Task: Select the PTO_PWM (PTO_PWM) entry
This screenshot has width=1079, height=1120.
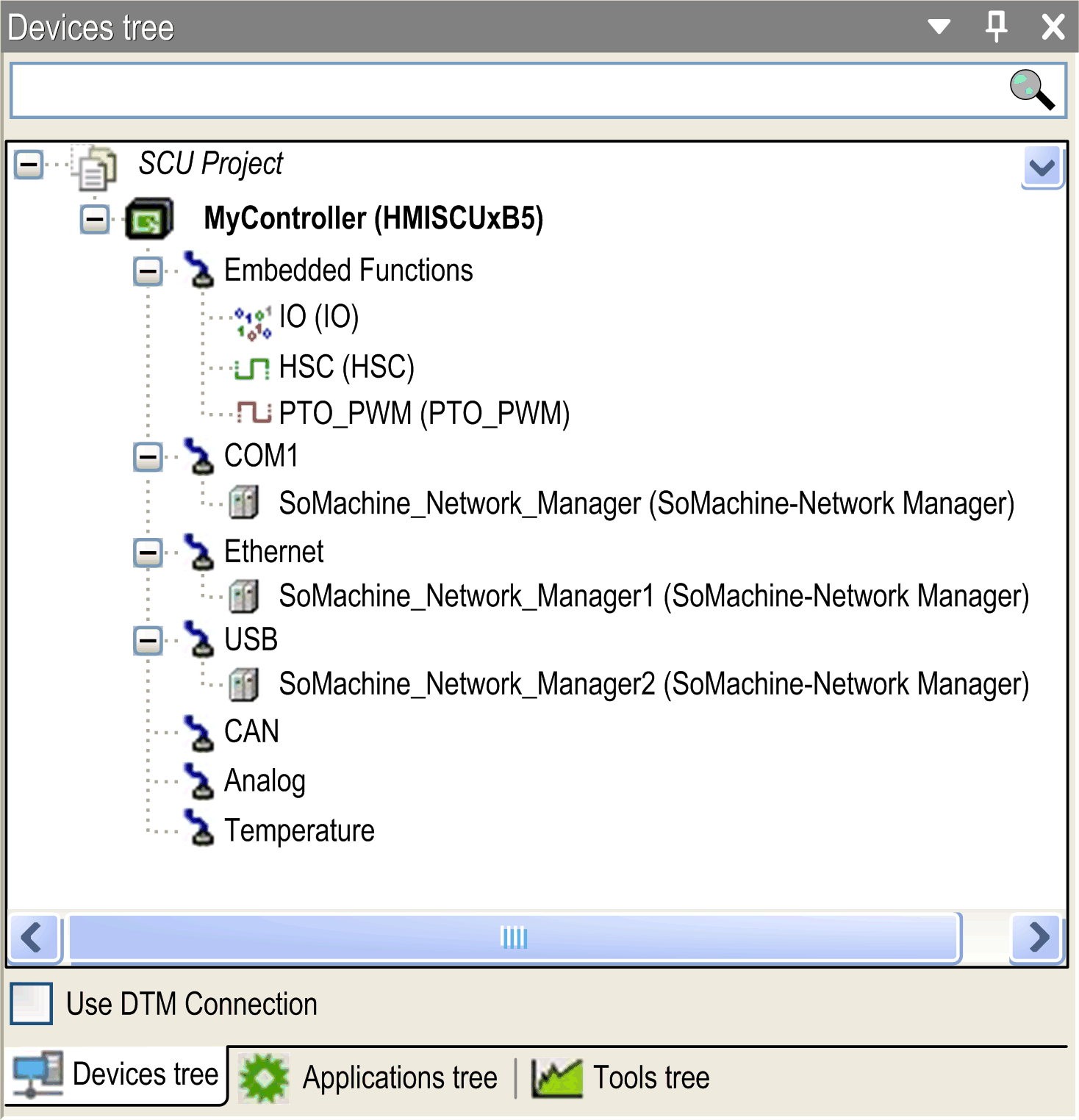Action: click(425, 414)
